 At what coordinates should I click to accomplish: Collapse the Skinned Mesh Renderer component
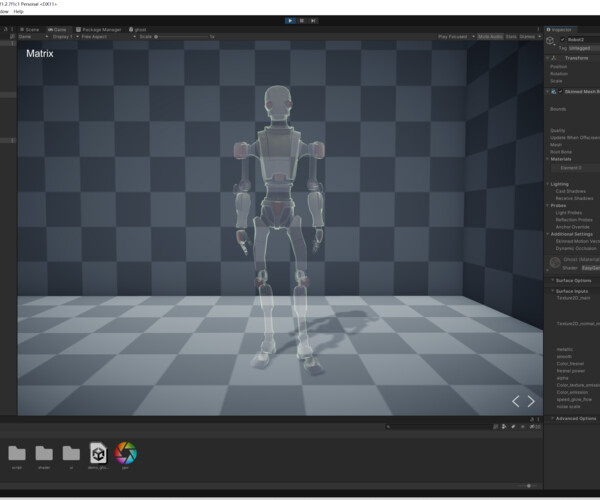point(547,92)
